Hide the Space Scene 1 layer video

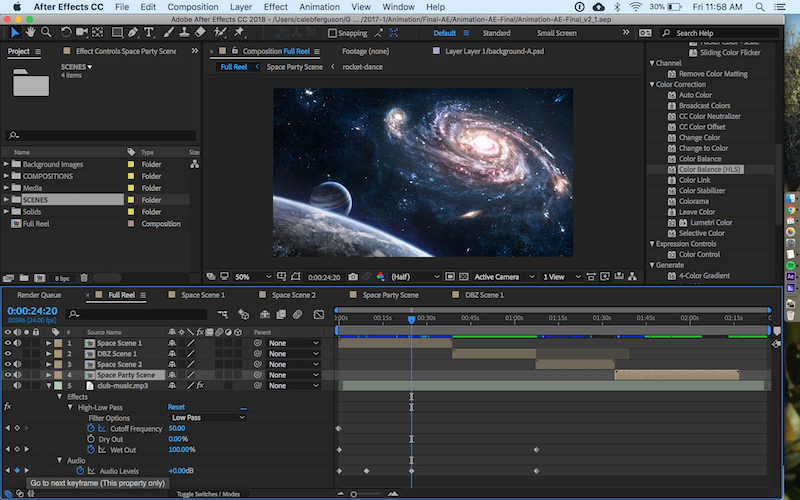(x=9, y=343)
